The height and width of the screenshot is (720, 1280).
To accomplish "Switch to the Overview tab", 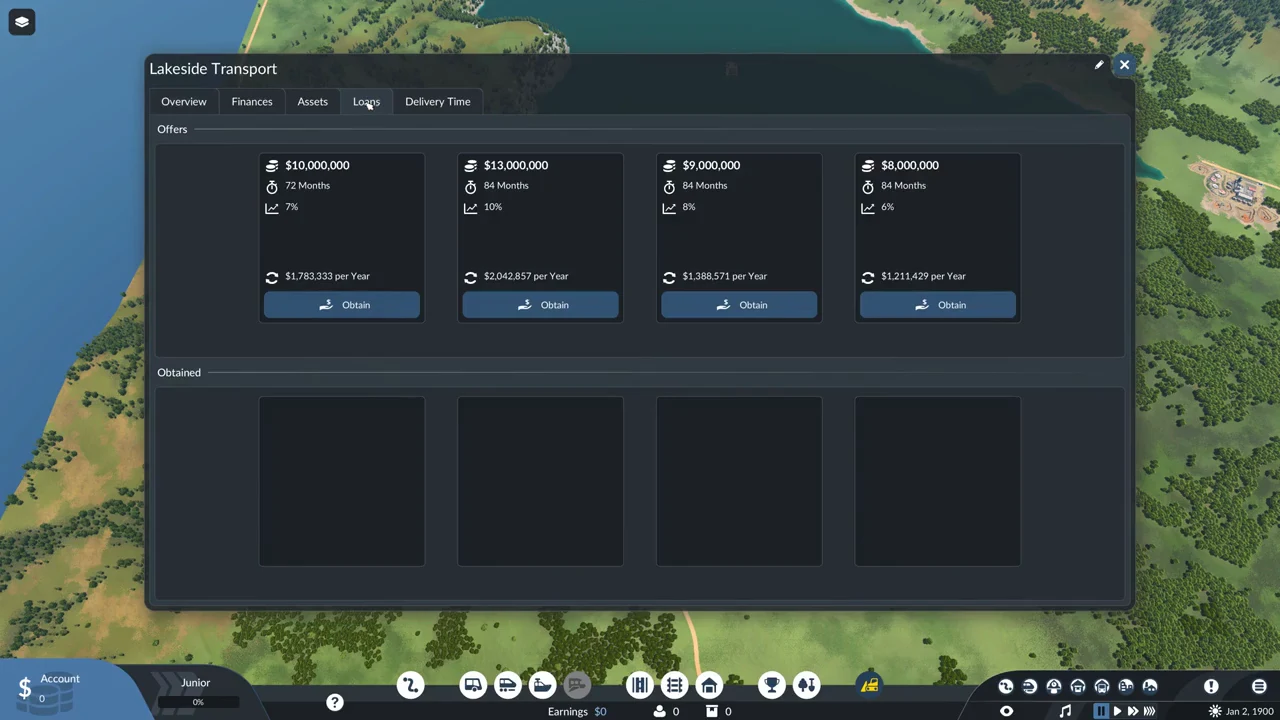I will click(x=184, y=101).
